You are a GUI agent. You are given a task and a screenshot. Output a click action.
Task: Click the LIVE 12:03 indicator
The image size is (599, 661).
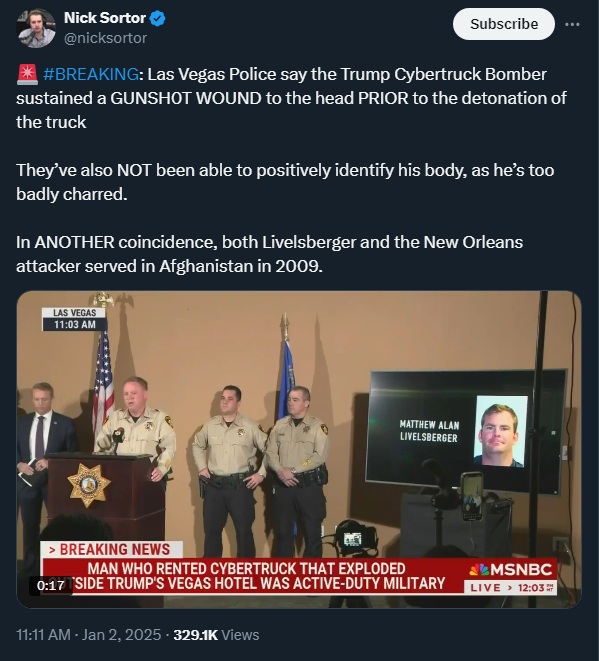pos(510,587)
